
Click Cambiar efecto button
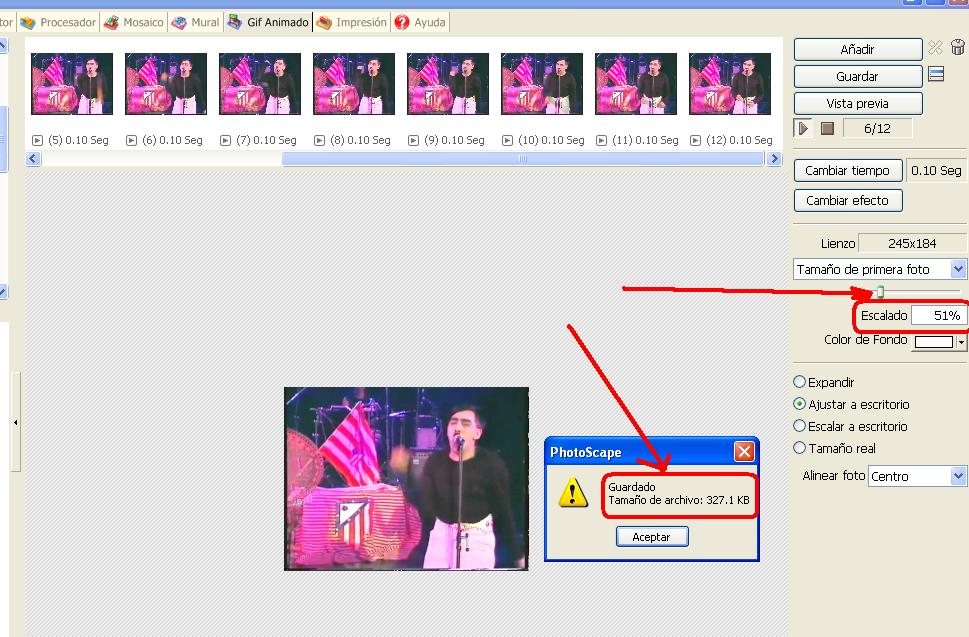[848, 200]
